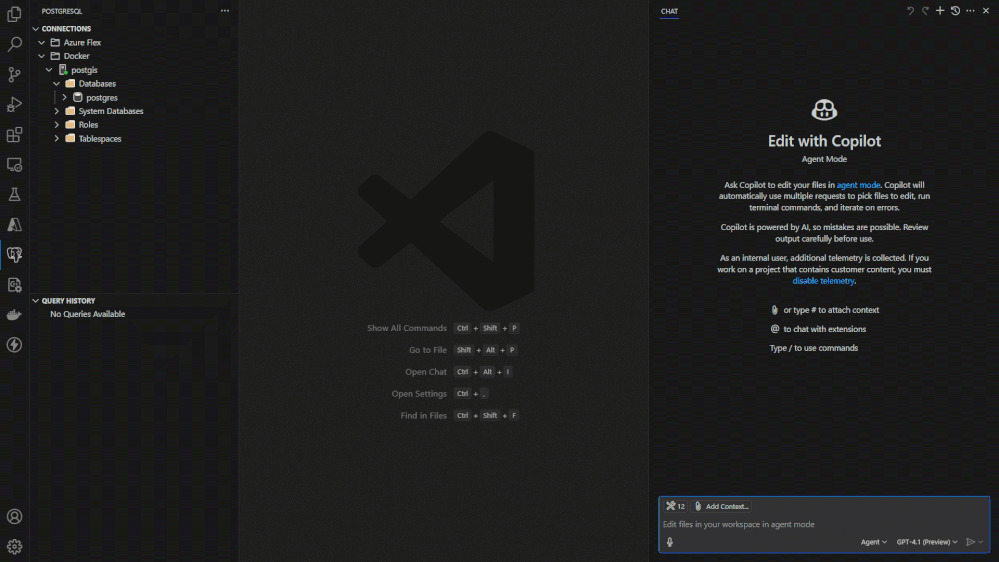
Task: Open Remote Explorer view
Action: click(x=14, y=164)
